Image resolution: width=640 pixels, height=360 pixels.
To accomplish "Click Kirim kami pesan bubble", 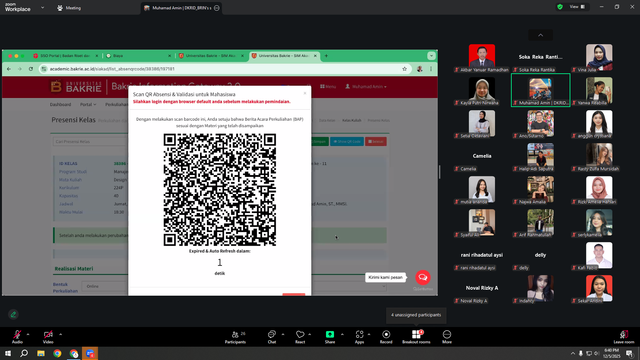I will [385, 277].
